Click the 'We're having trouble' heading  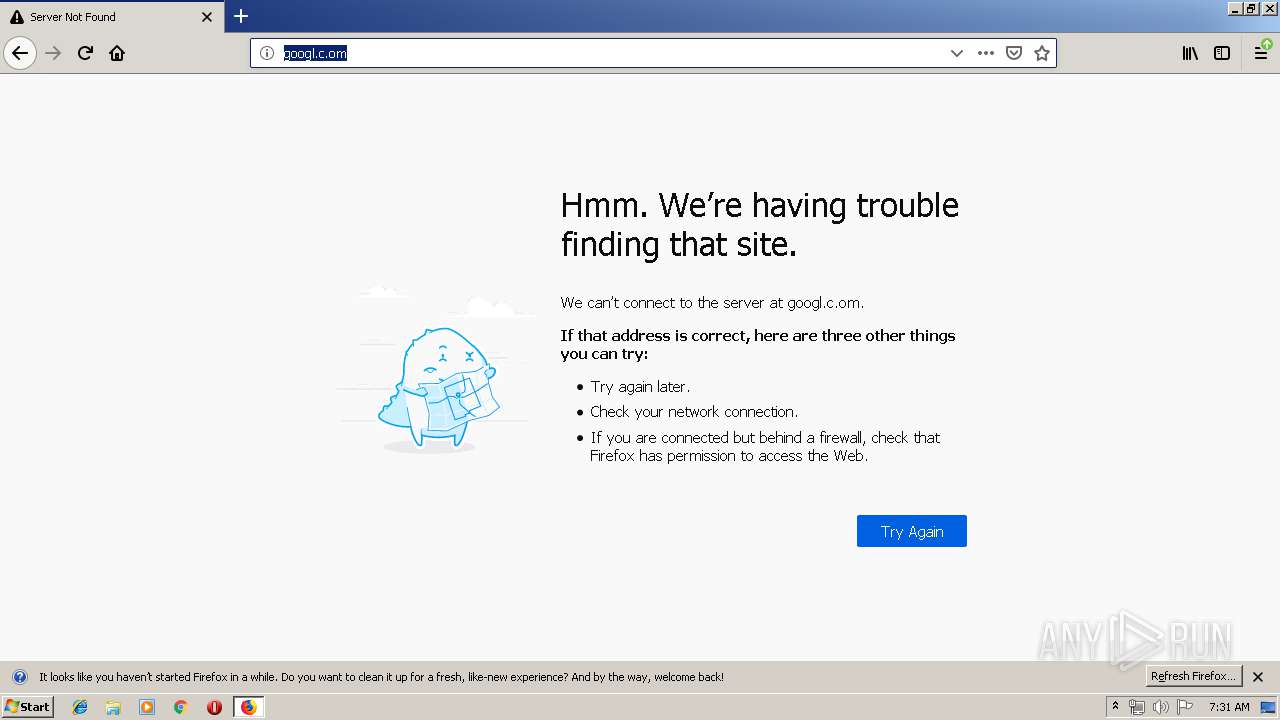pyautogui.click(x=759, y=224)
